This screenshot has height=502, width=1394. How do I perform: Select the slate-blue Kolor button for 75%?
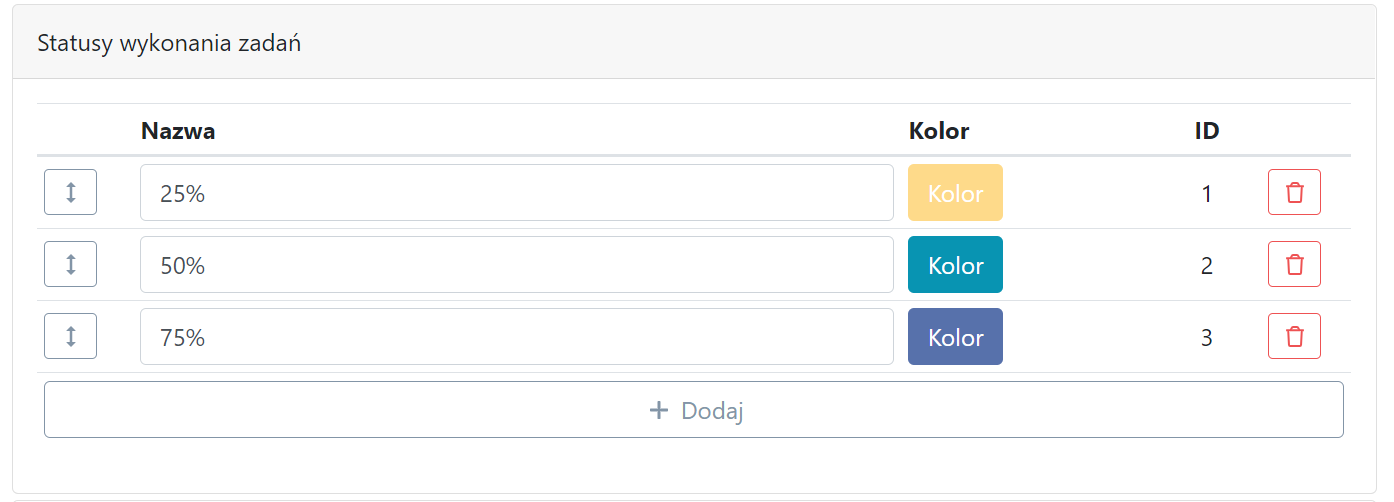(955, 337)
